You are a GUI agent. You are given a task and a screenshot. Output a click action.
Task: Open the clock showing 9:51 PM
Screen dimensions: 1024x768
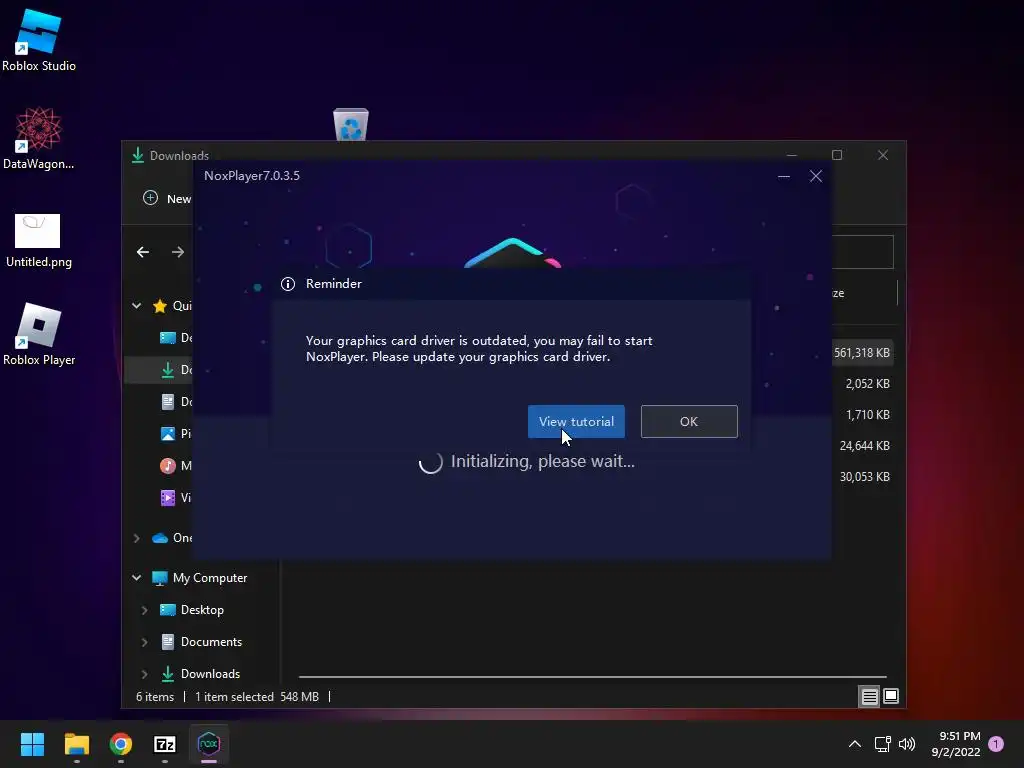956,744
